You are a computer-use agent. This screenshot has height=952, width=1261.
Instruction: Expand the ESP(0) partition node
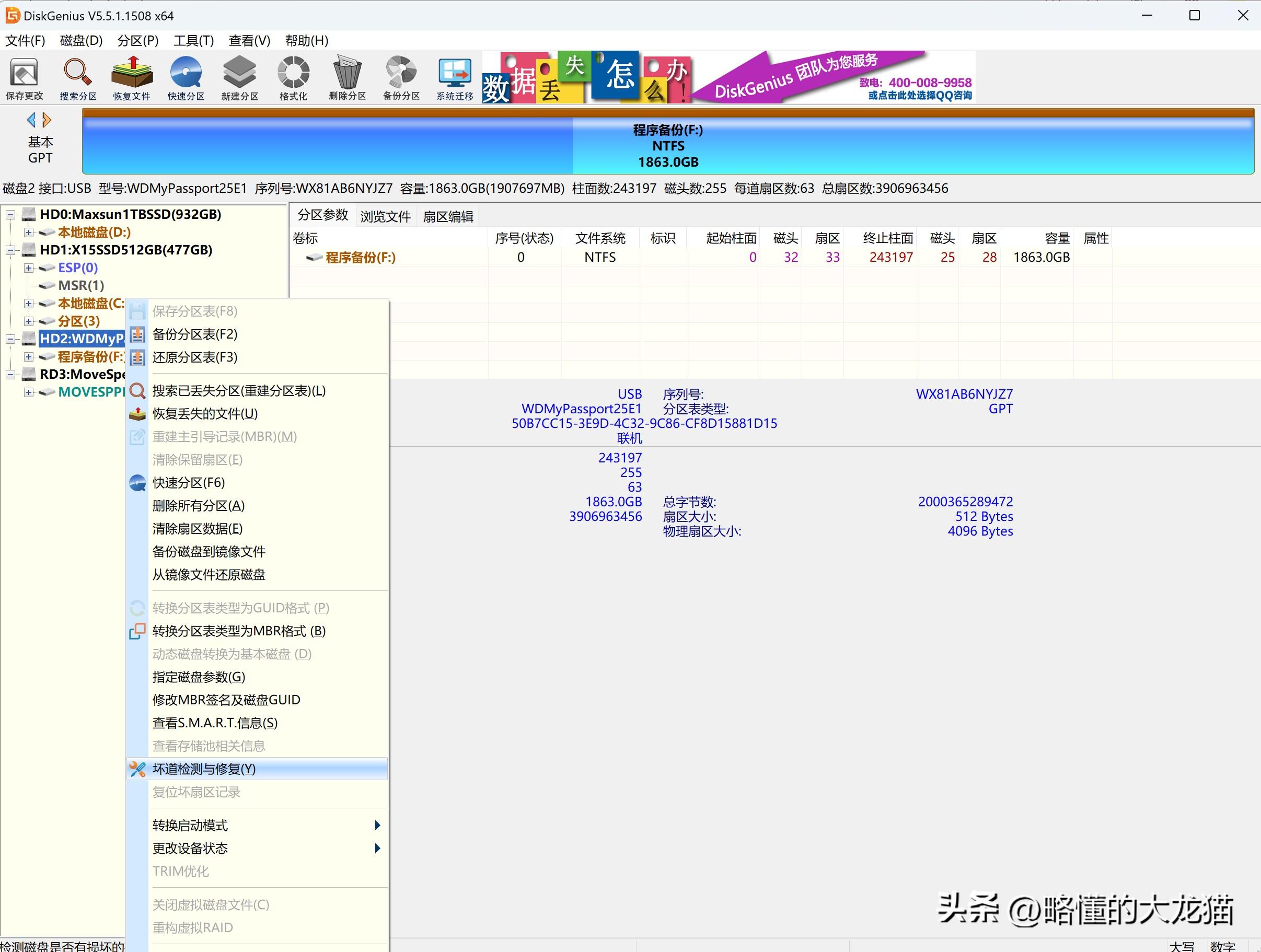[29, 268]
